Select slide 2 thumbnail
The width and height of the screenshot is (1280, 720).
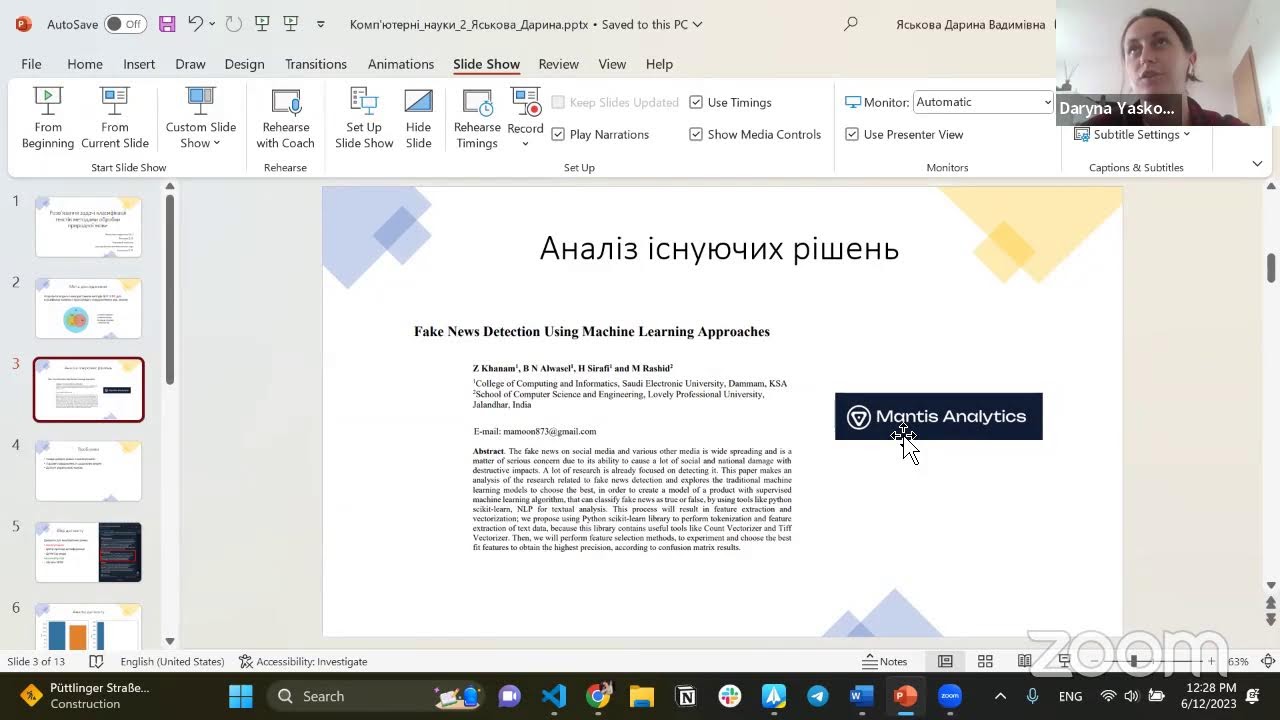click(x=89, y=308)
